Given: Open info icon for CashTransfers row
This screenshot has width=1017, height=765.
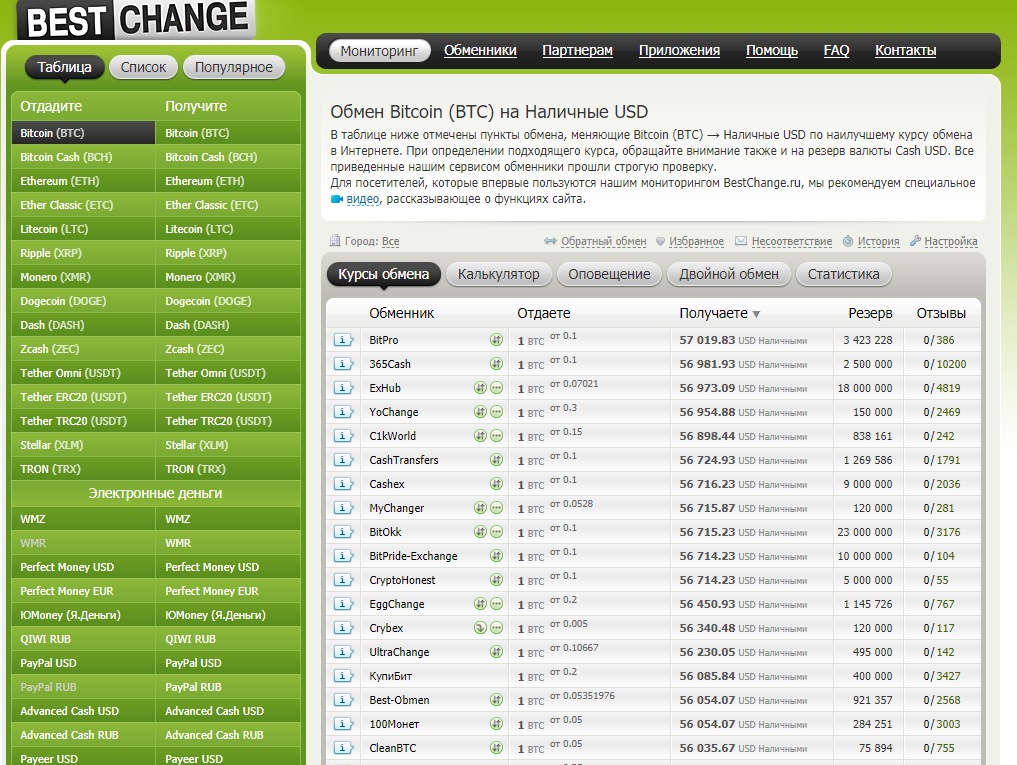Looking at the screenshot, I should (x=343, y=460).
